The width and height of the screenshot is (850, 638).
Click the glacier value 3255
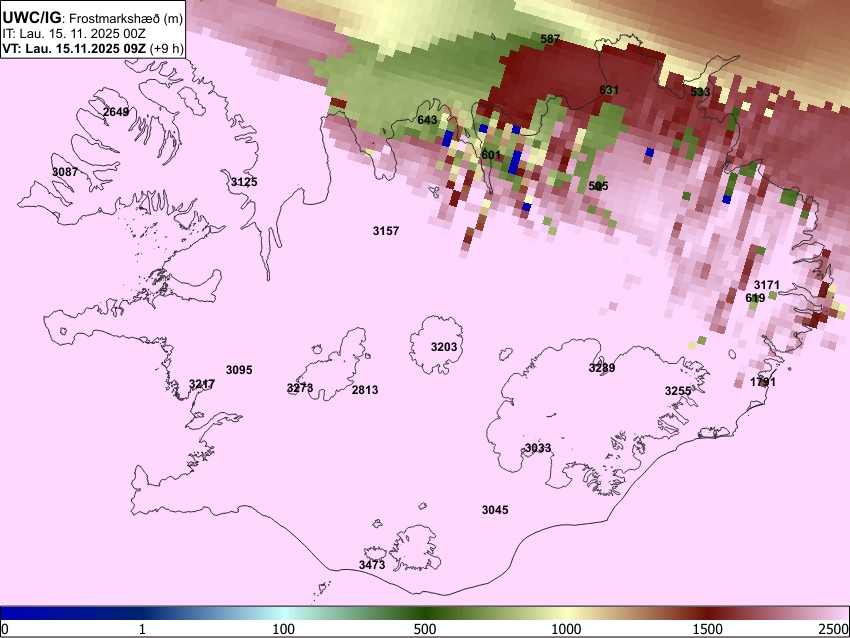pyautogui.click(x=678, y=391)
